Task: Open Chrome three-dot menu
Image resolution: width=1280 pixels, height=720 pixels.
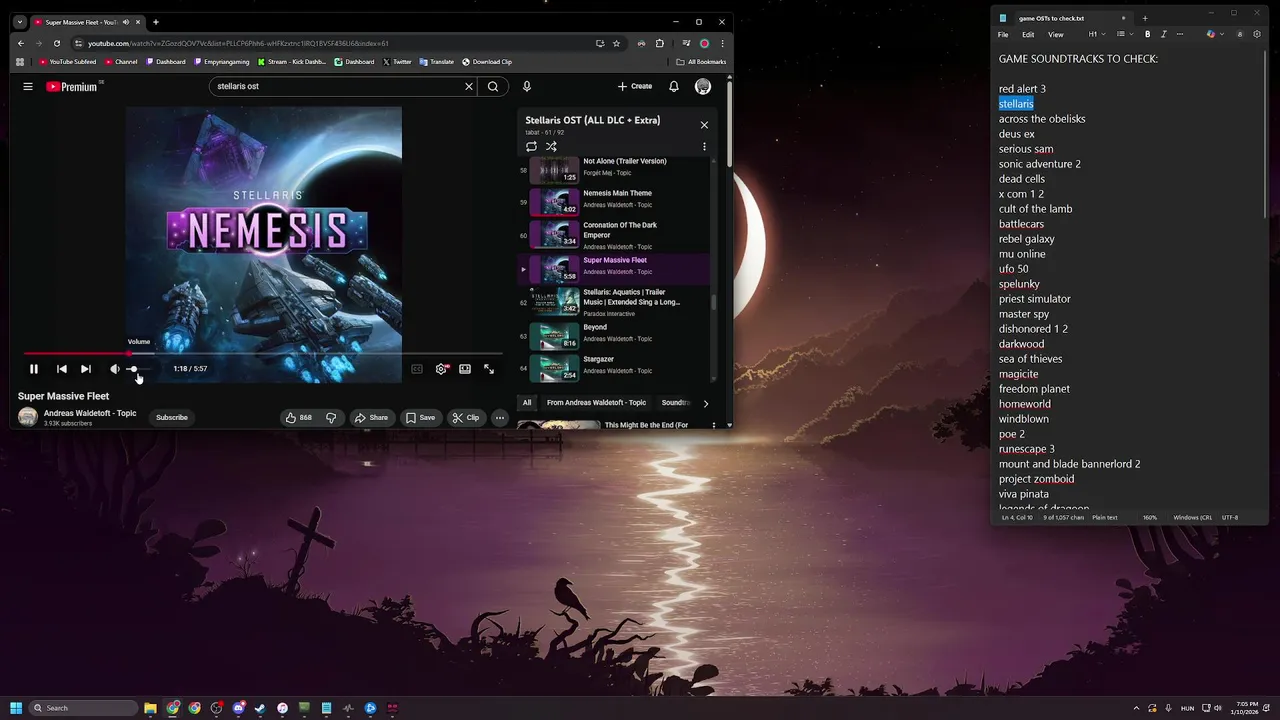Action: tap(722, 43)
